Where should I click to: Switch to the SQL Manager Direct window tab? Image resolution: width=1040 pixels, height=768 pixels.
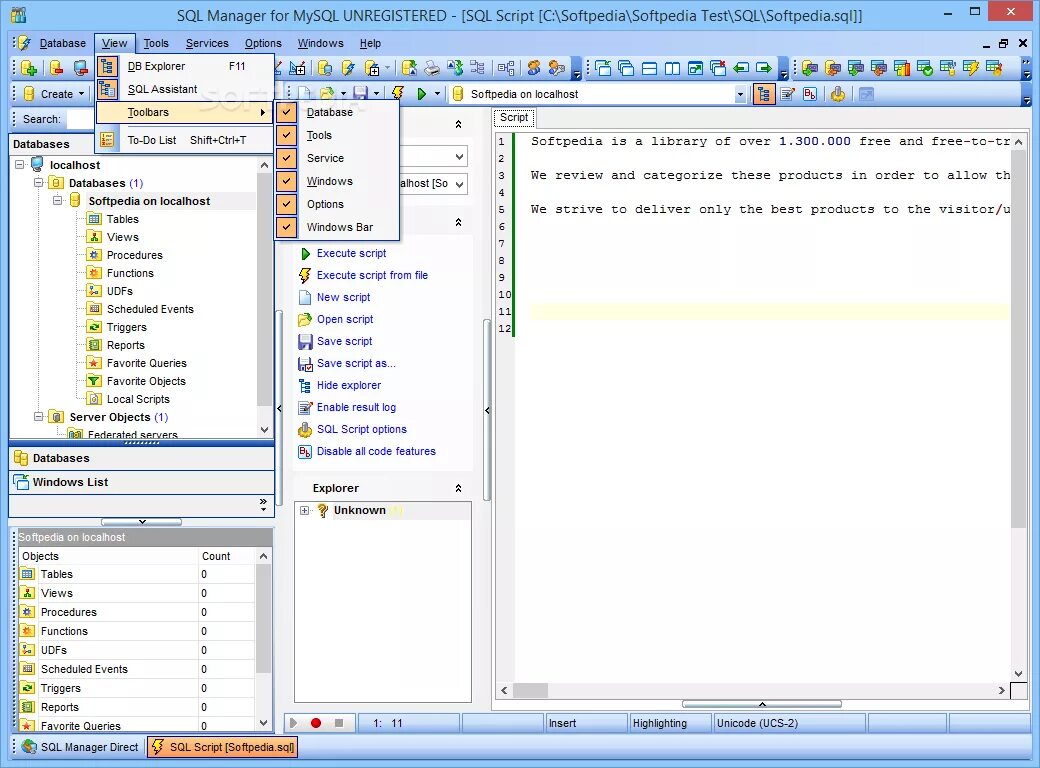pyautogui.click(x=80, y=747)
